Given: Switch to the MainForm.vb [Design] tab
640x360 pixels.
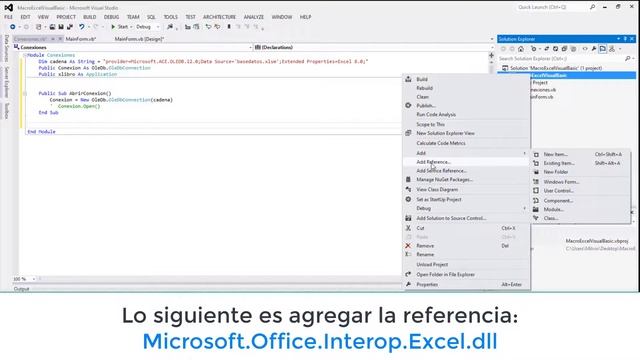Looking at the screenshot, I should click(139, 39).
